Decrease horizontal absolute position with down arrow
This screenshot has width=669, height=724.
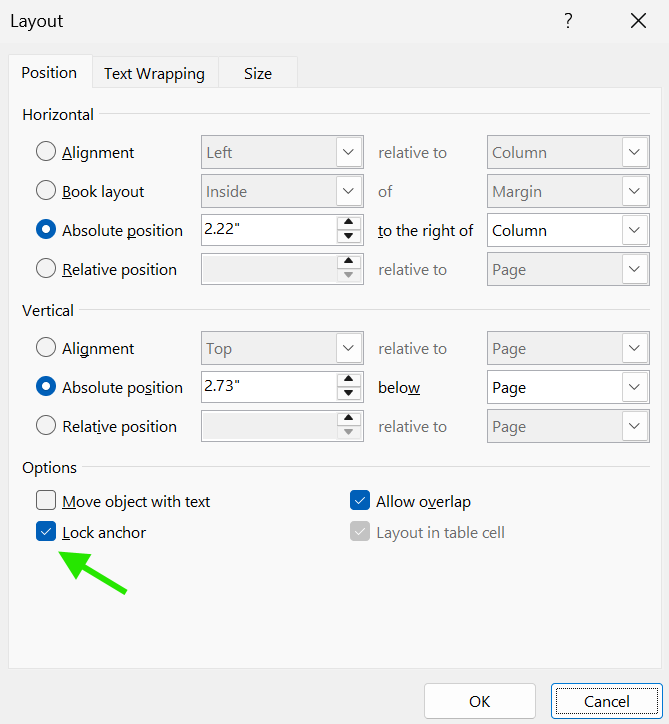349,236
